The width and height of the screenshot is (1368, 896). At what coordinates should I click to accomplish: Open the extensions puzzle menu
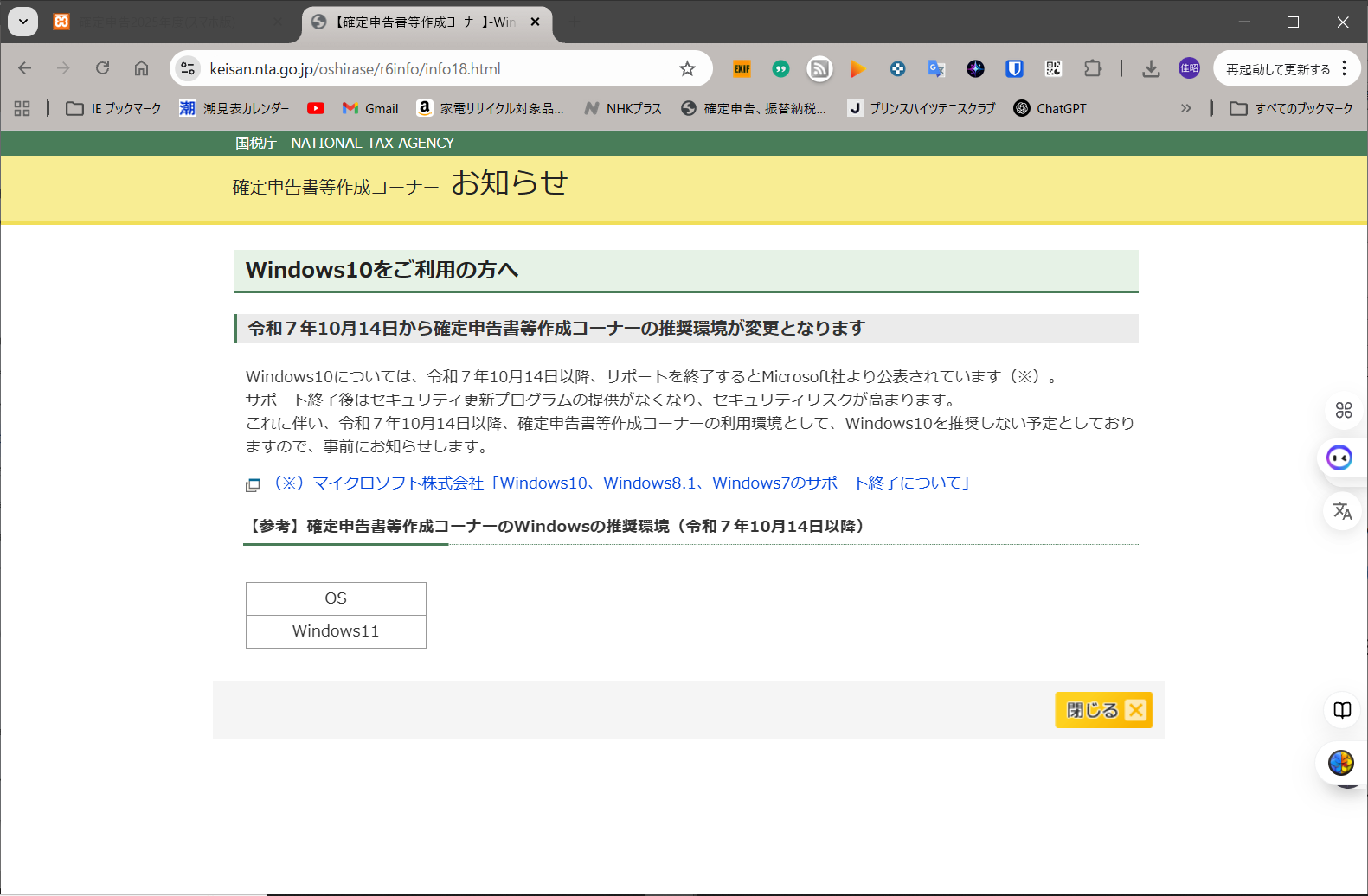point(1093,69)
